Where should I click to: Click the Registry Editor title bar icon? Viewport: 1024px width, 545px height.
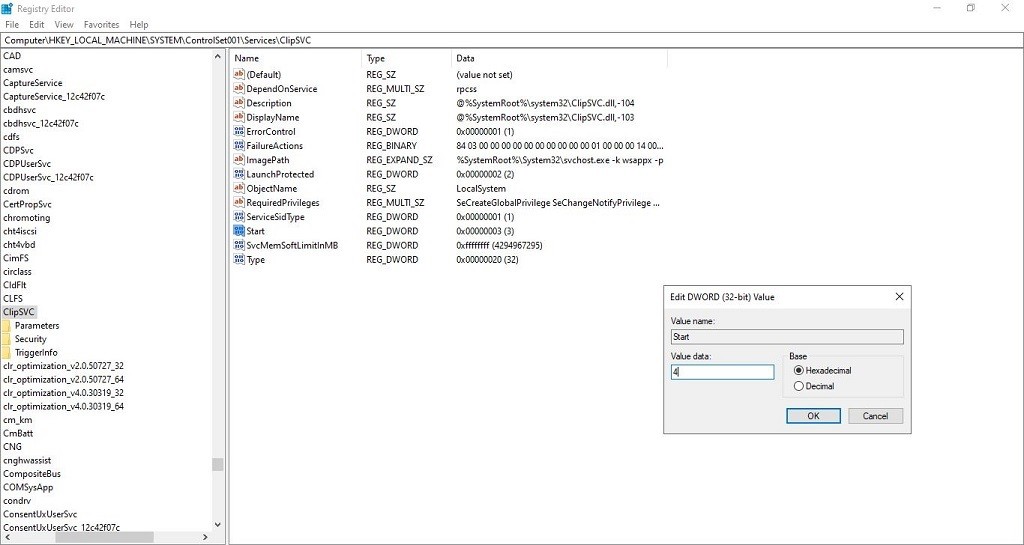point(7,8)
